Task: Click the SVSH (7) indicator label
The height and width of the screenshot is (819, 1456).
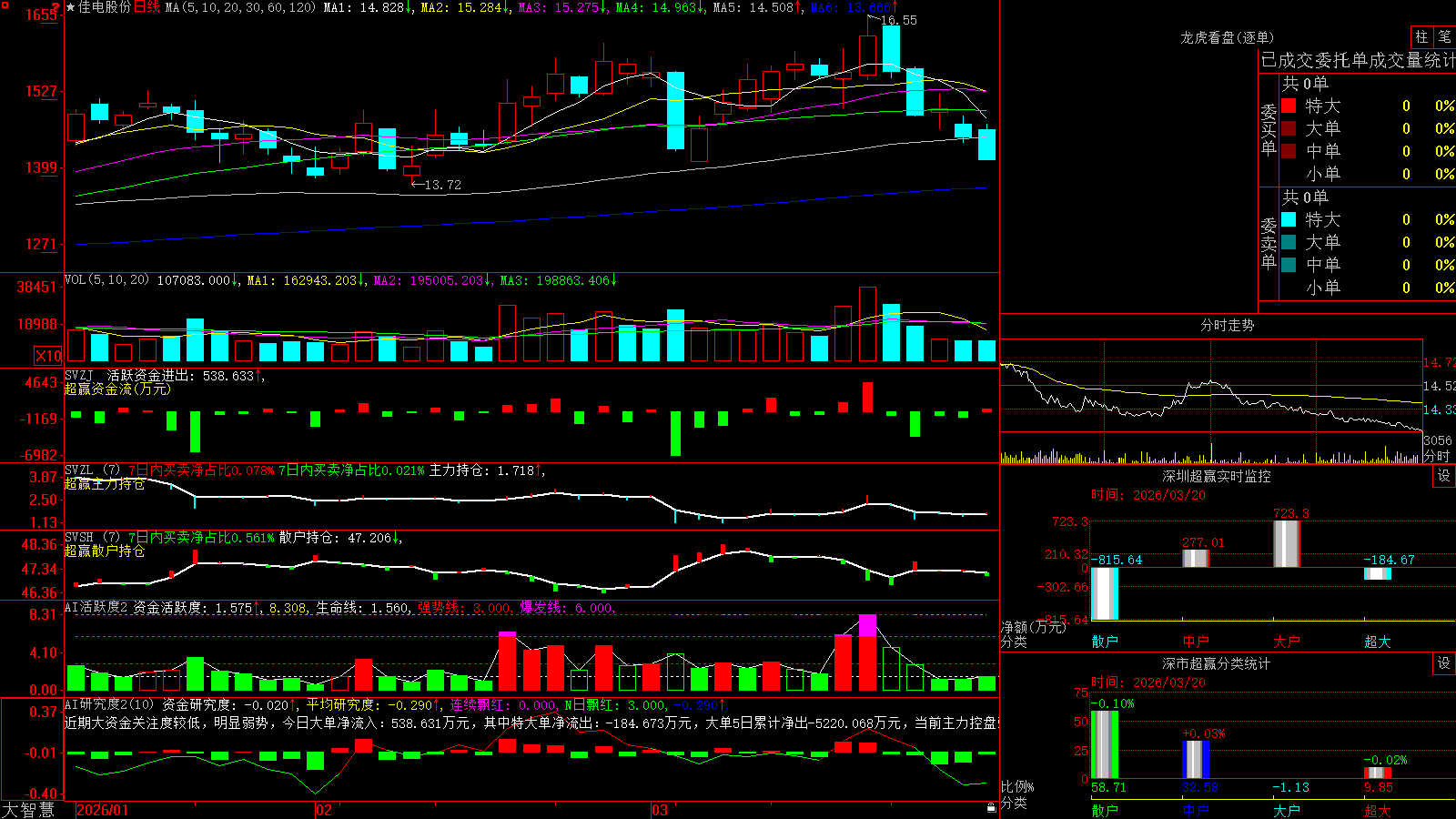Action: coord(92,538)
